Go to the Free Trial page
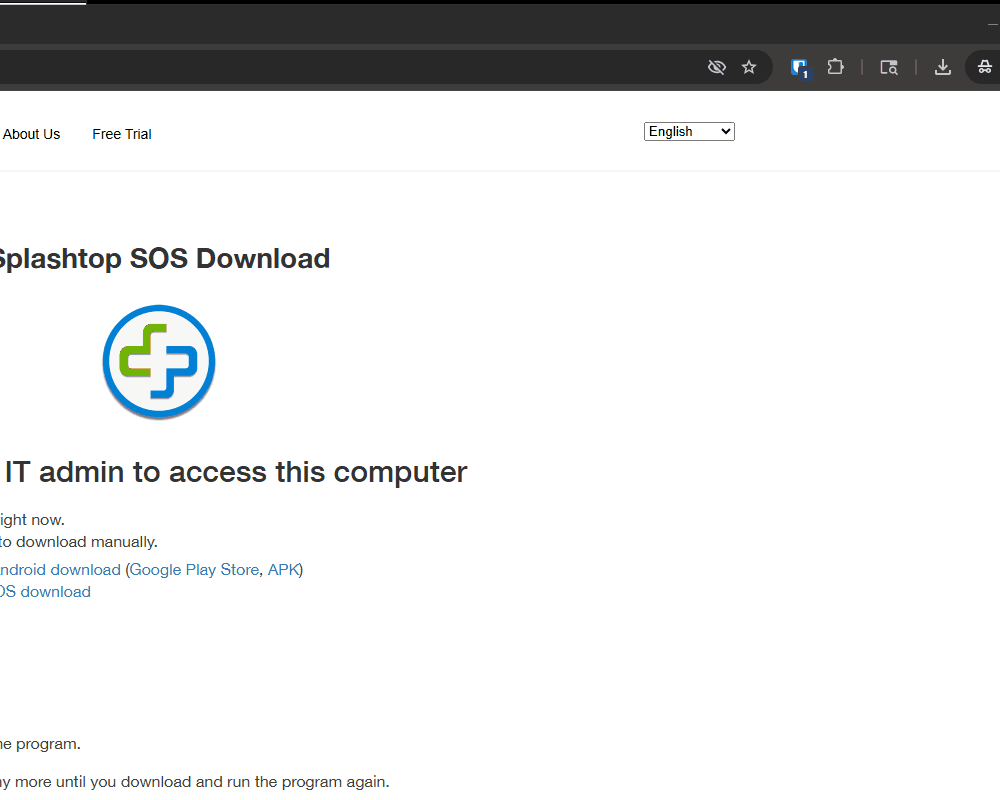Image resolution: width=1000 pixels, height=800 pixels. tap(122, 134)
